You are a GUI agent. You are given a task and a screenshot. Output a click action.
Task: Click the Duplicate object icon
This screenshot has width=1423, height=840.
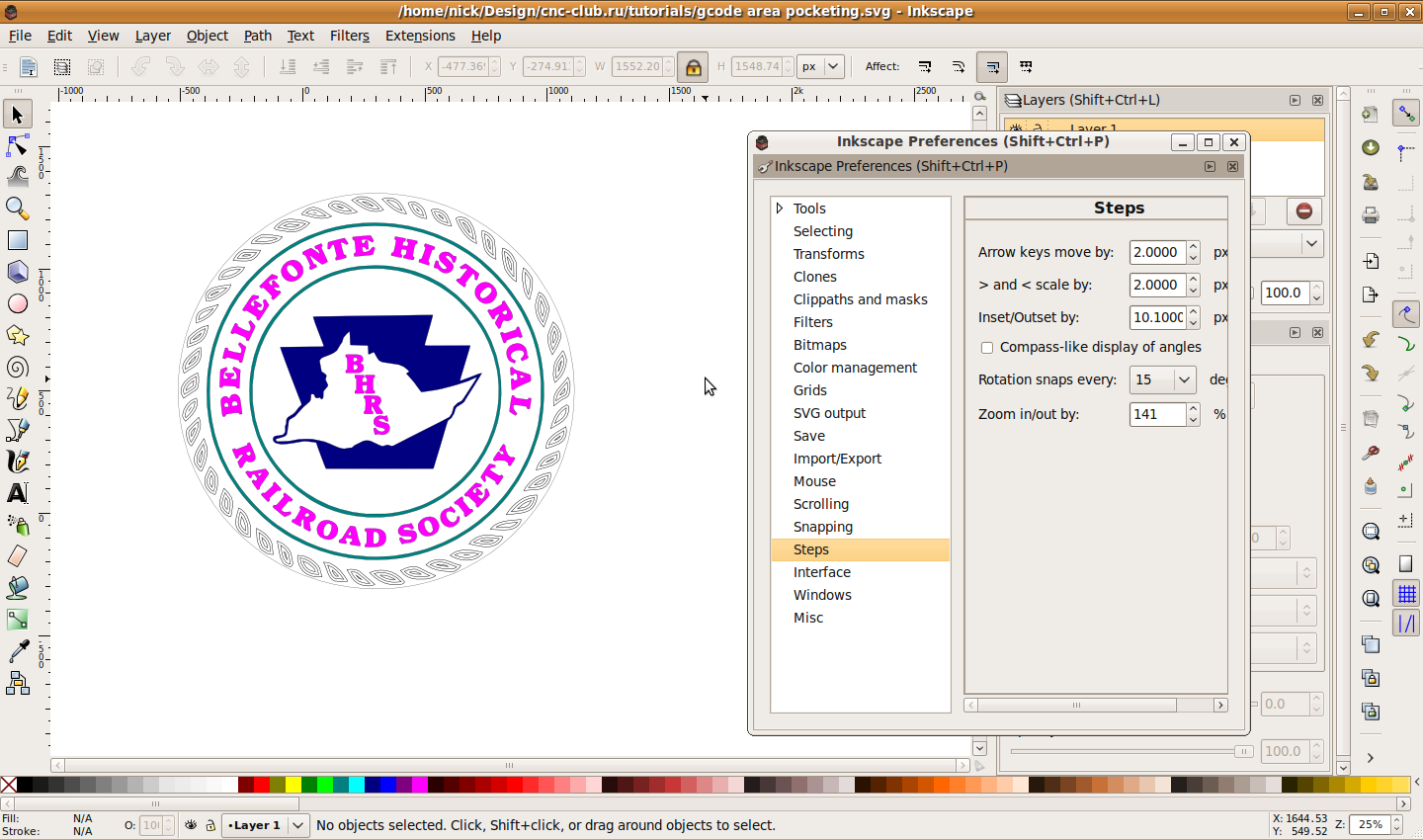1371,644
